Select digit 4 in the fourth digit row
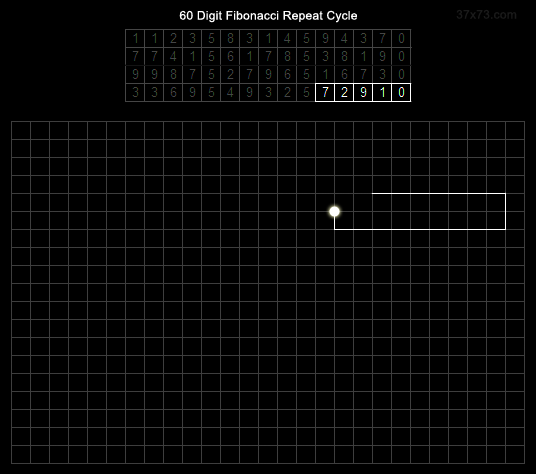The height and width of the screenshot is (474, 536). [230, 92]
